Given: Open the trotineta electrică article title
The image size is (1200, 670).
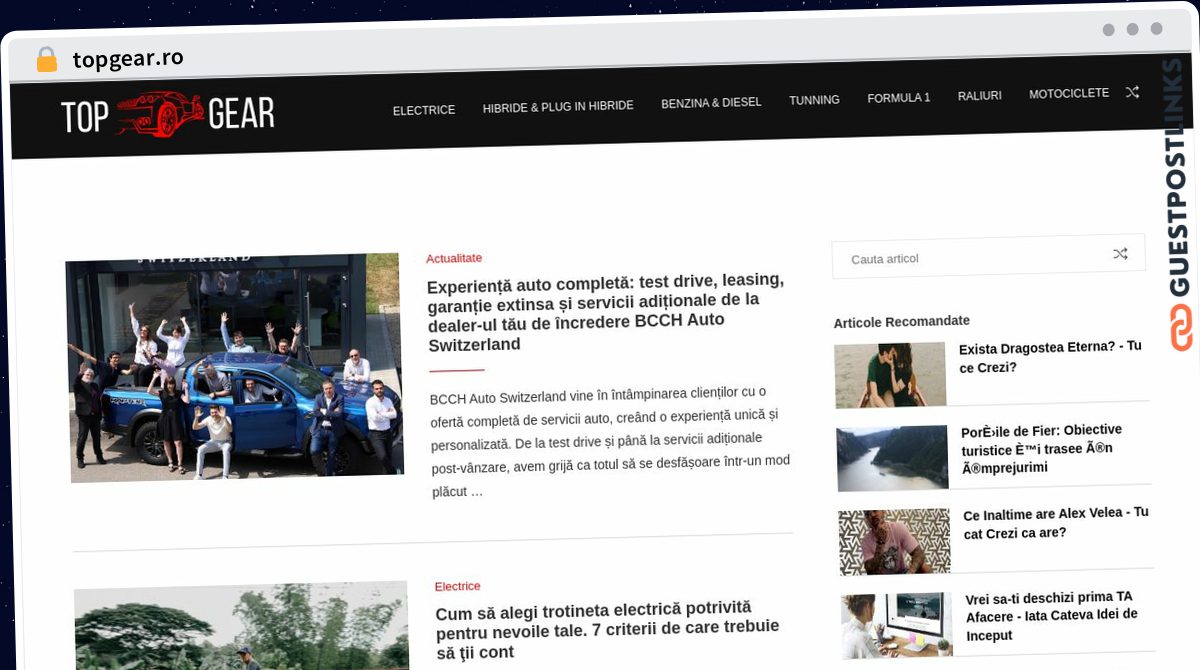Looking at the screenshot, I should (x=607, y=630).
